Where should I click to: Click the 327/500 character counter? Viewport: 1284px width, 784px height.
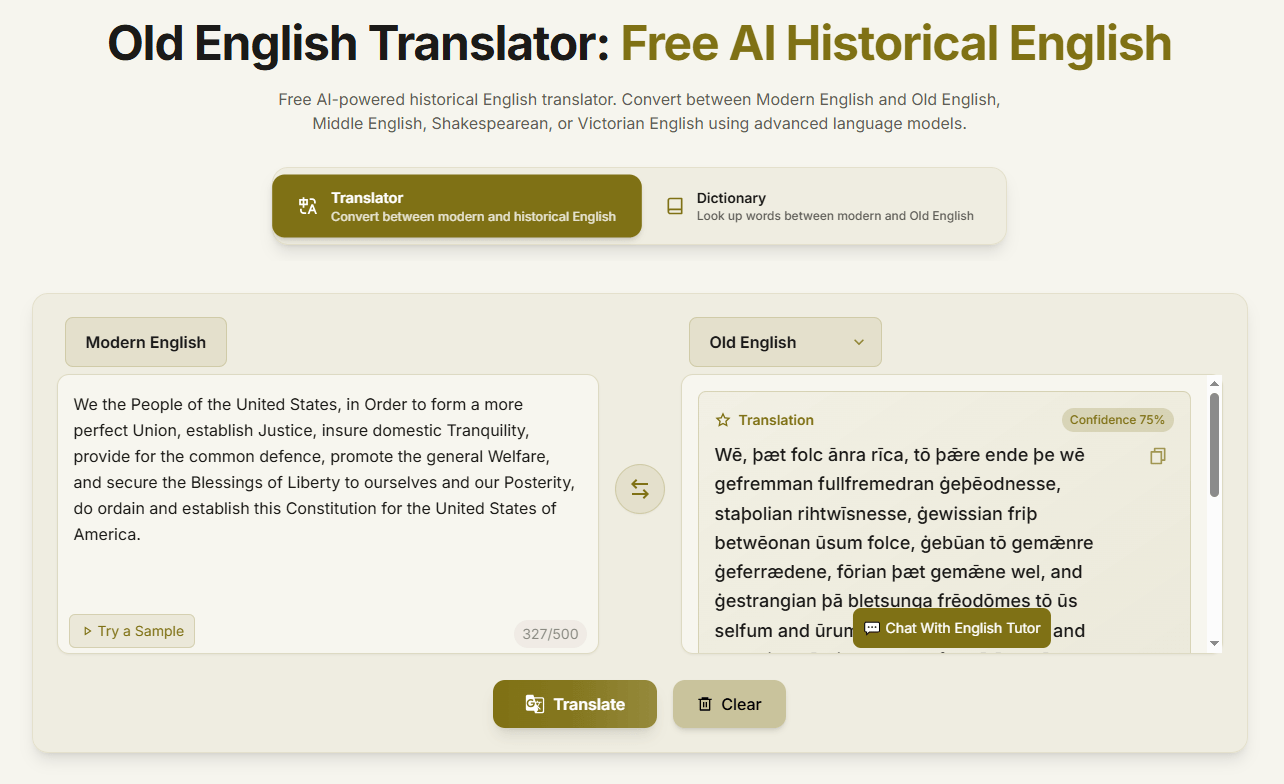click(550, 634)
